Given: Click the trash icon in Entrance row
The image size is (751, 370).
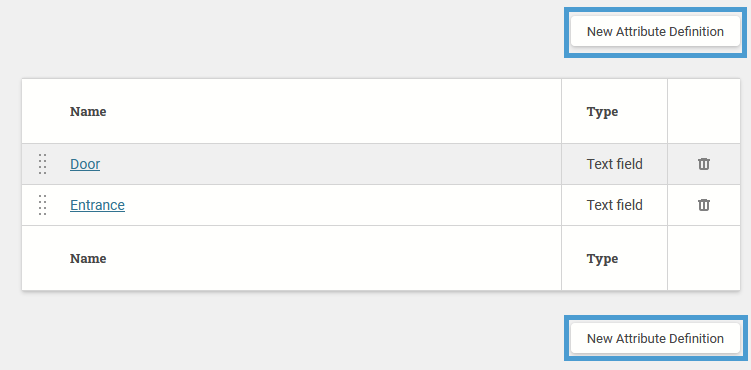Looking at the screenshot, I should pyautogui.click(x=704, y=205).
